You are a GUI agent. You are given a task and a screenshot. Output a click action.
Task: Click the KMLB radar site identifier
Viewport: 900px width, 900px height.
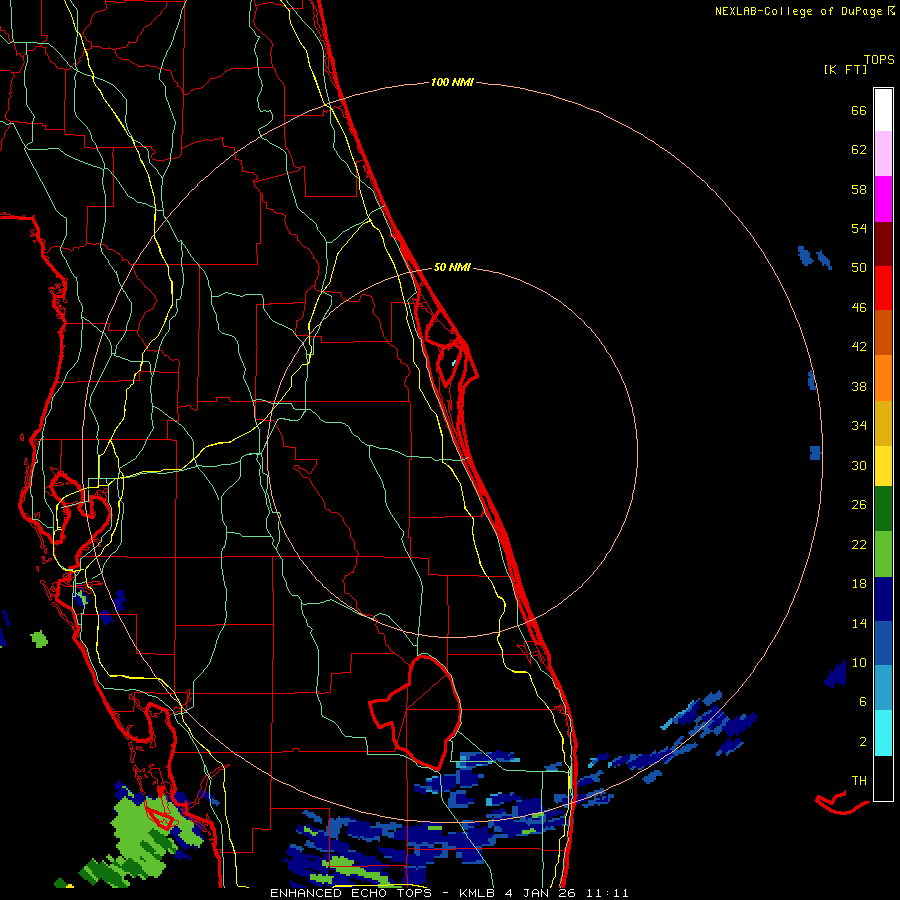[476, 893]
